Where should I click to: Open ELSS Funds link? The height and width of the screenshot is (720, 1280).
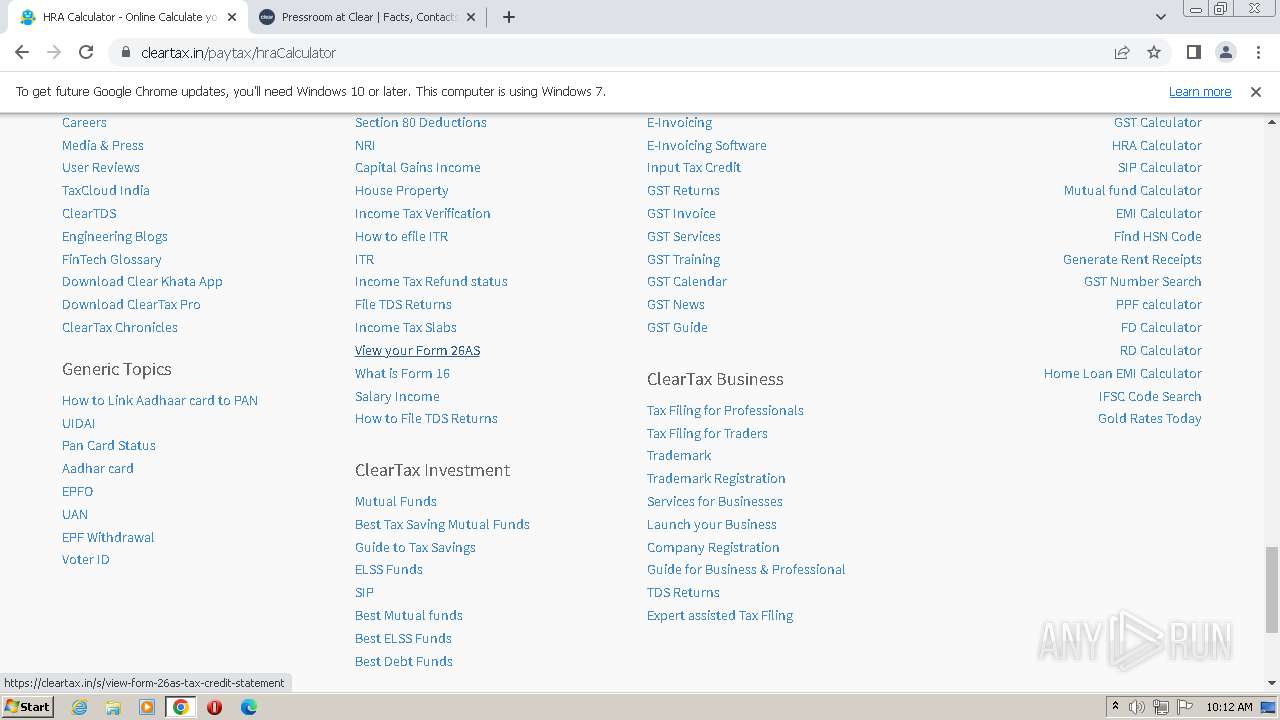pos(389,569)
